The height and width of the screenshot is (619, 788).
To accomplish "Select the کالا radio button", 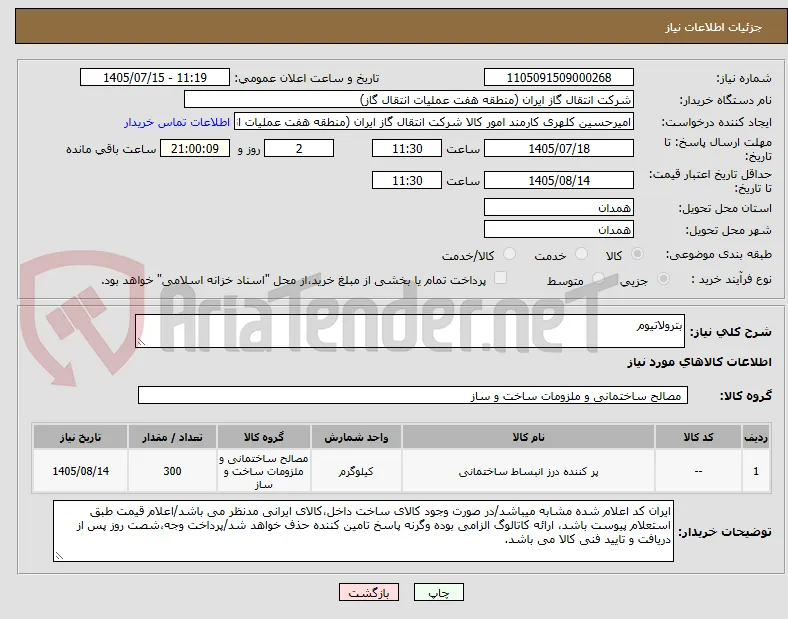I will pyautogui.click(x=637, y=254).
